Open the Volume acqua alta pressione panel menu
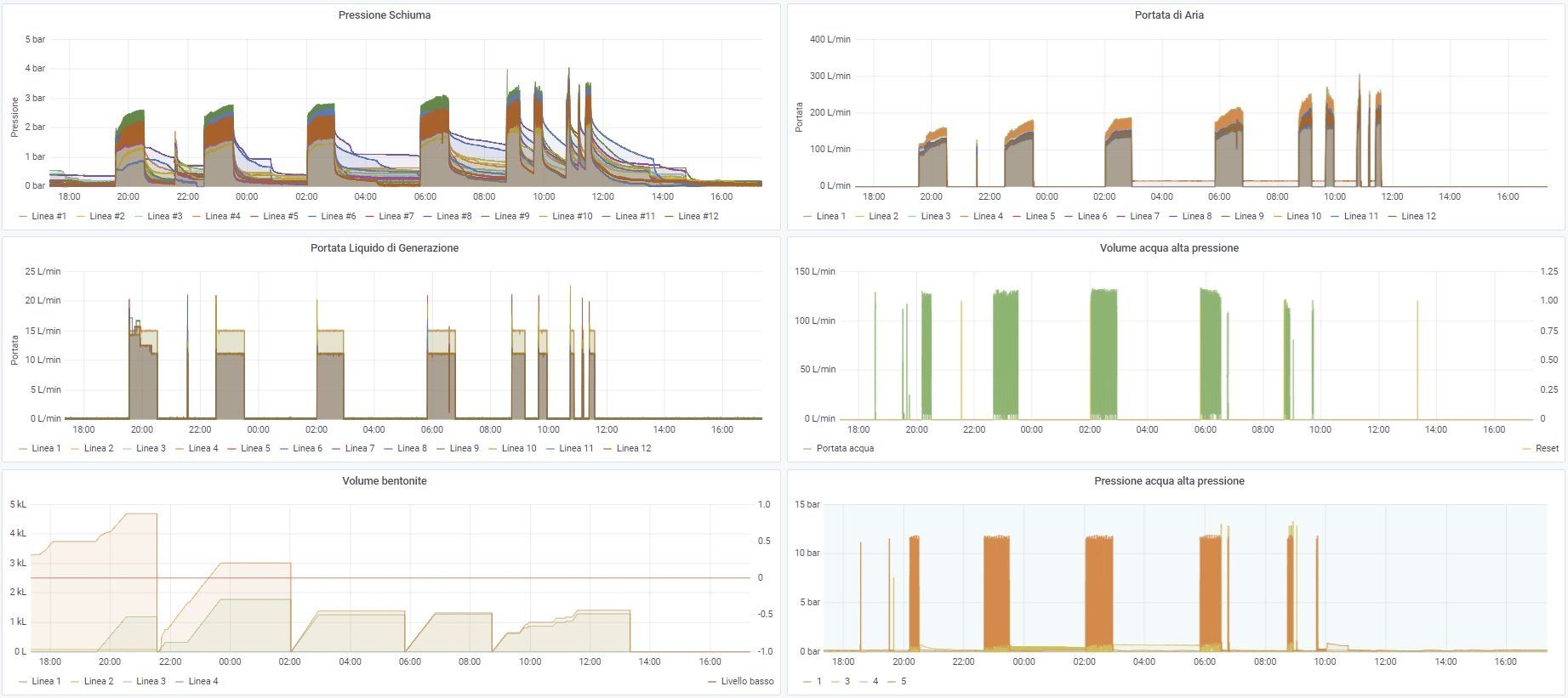This screenshot has height=698, width=1568. [x=1169, y=248]
